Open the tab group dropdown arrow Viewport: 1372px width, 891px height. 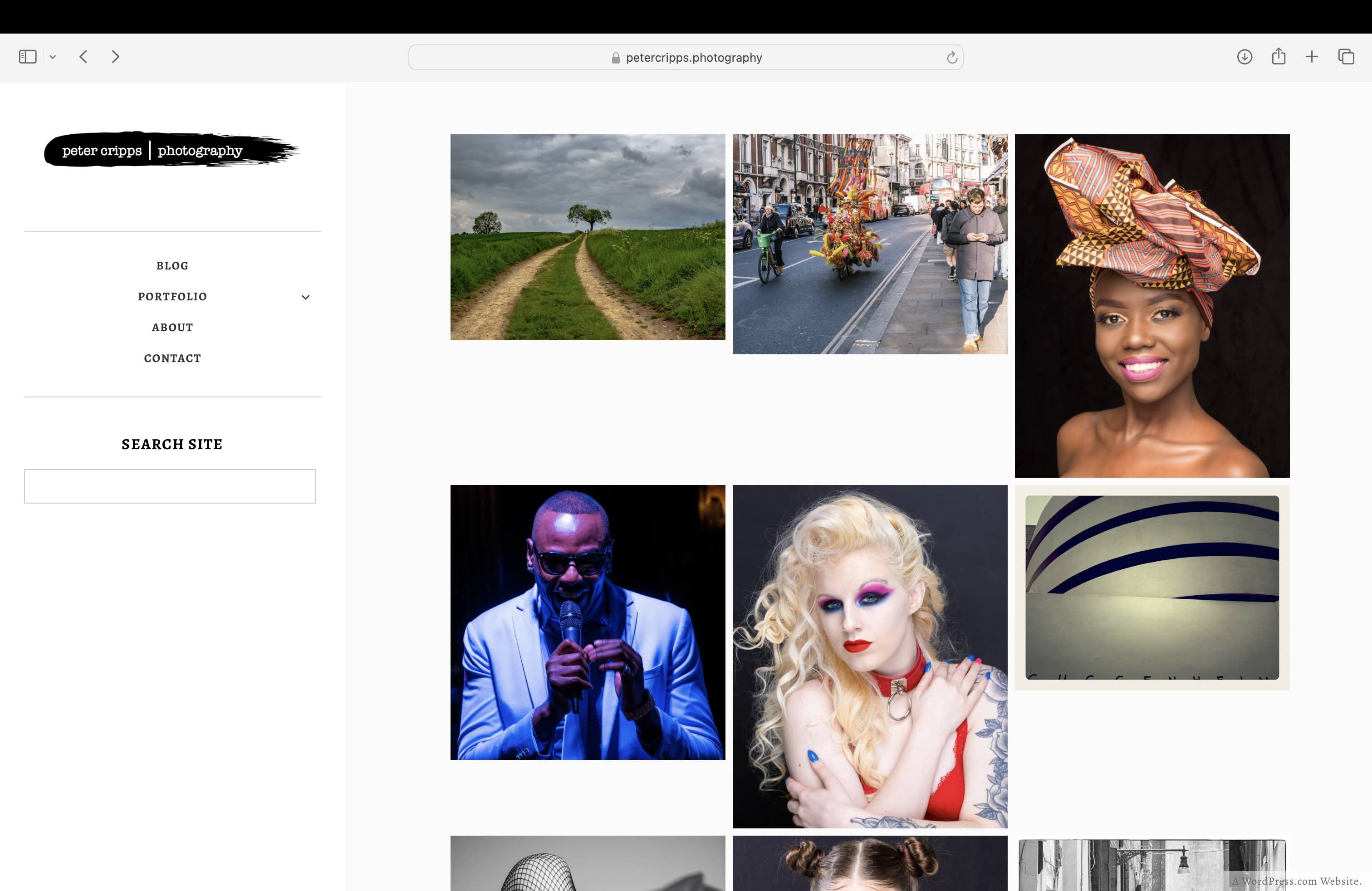53,57
